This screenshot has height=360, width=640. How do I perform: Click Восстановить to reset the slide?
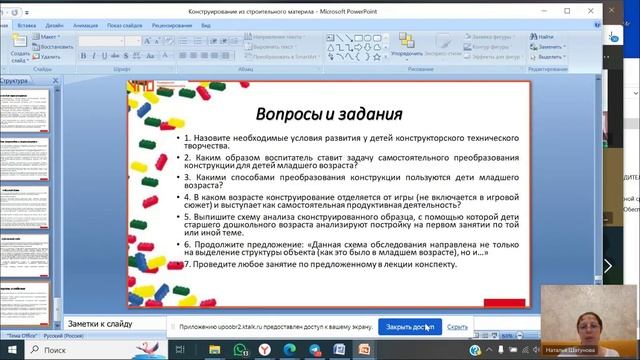53,47
